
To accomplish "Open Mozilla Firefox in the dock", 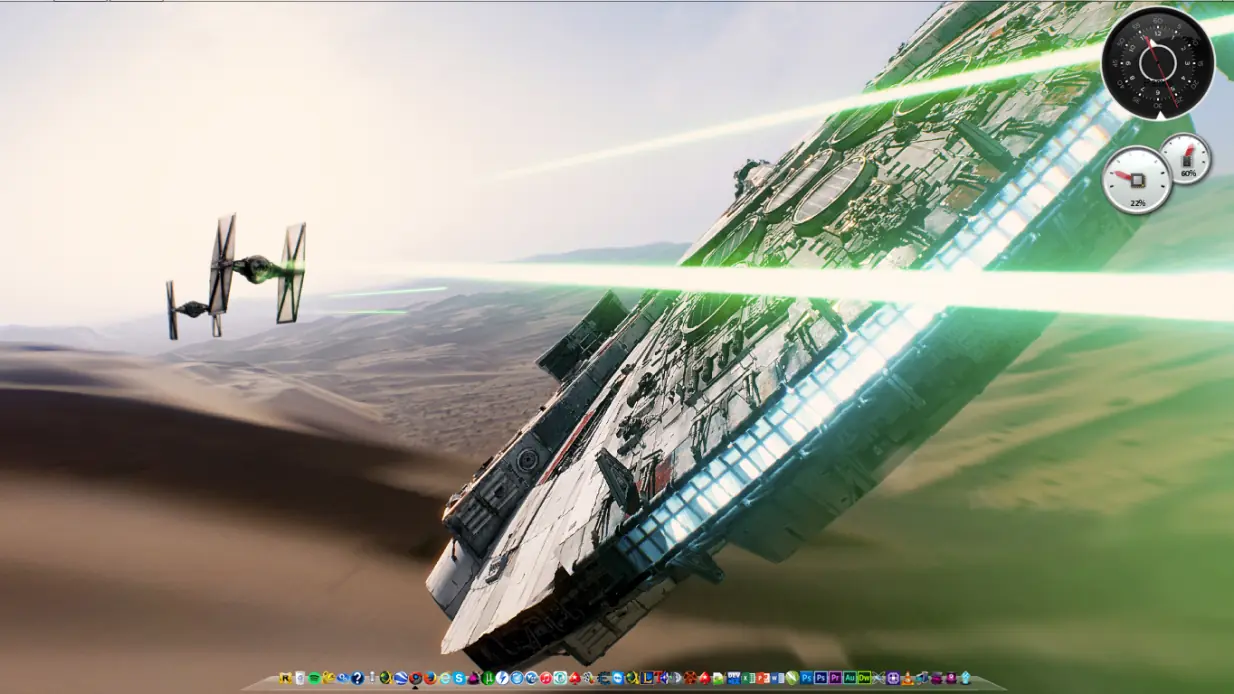I will 430,678.
